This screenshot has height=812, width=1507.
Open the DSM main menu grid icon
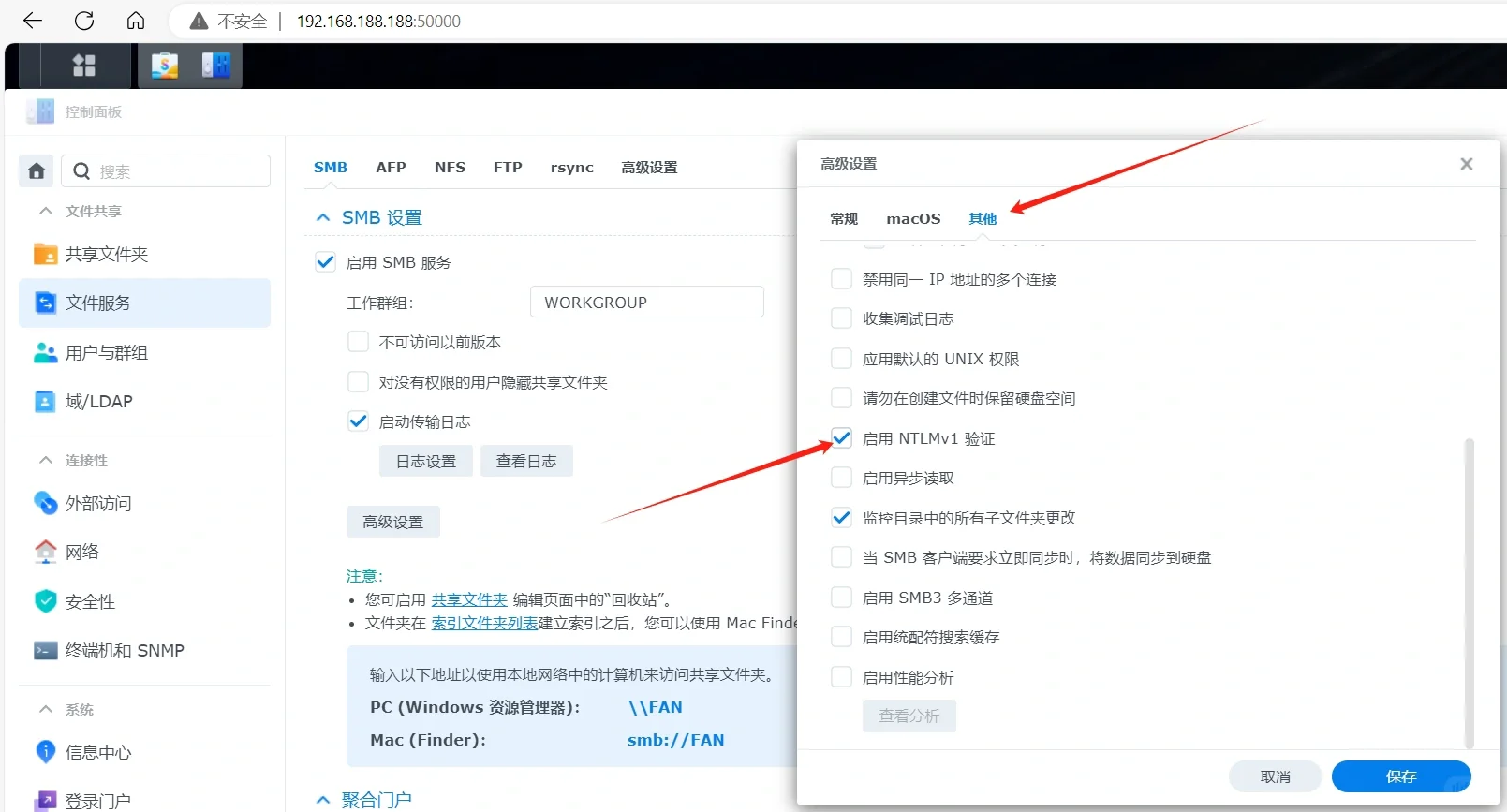coord(84,65)
